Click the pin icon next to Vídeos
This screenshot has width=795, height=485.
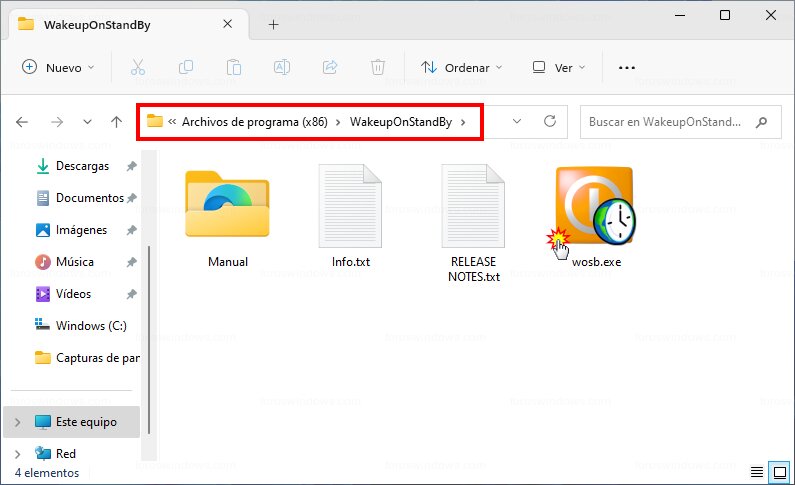point(131,294)
